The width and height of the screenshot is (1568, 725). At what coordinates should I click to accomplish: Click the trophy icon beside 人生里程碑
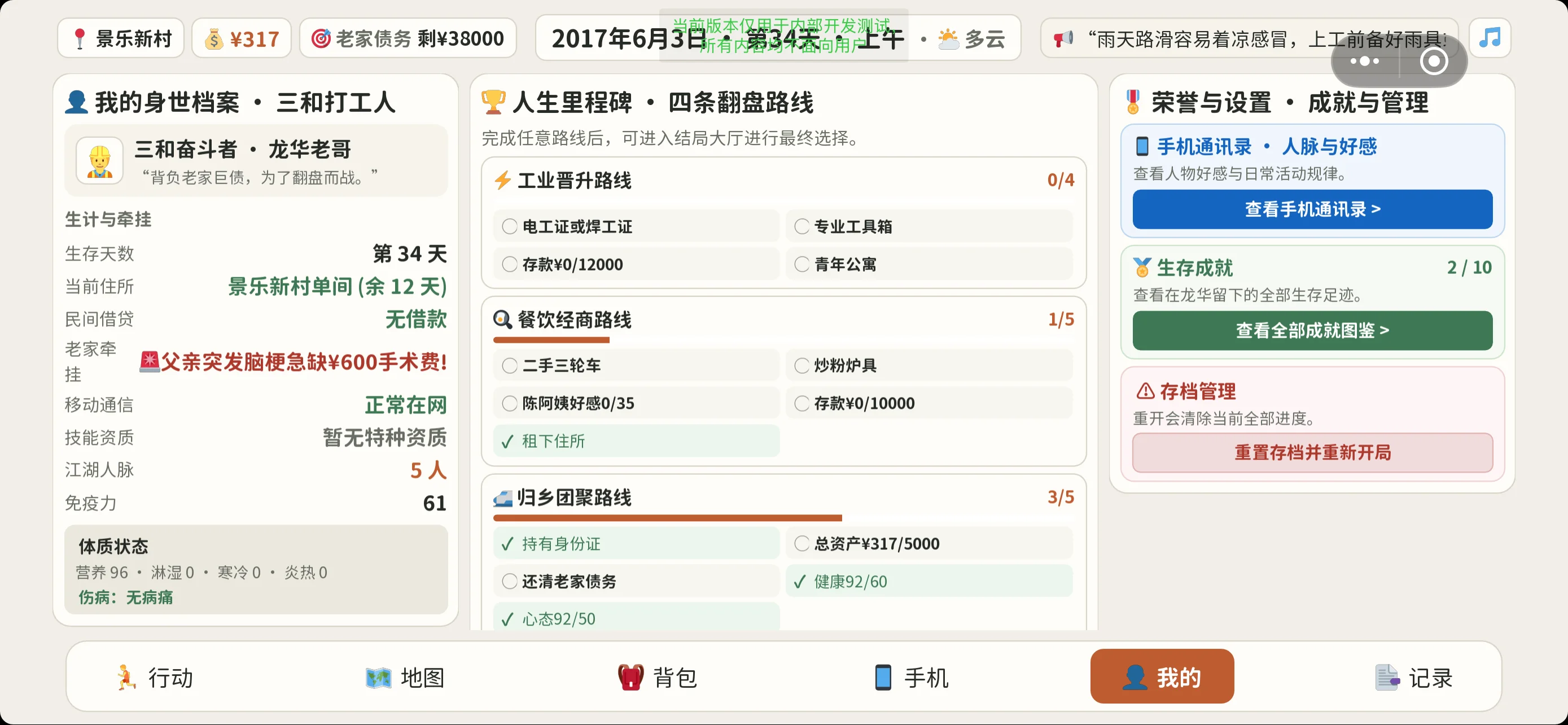[x=493, y=102]
